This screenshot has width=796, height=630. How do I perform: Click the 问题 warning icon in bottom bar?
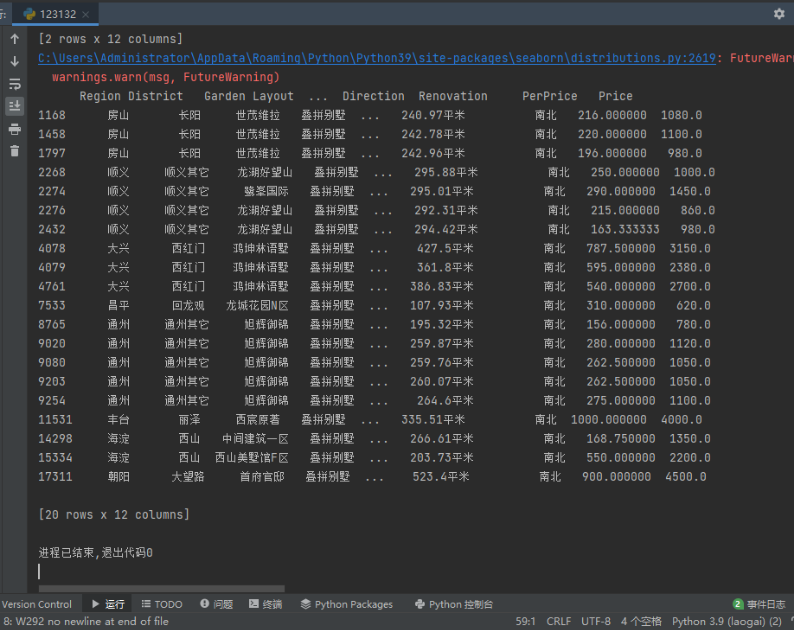click(205, 603)
